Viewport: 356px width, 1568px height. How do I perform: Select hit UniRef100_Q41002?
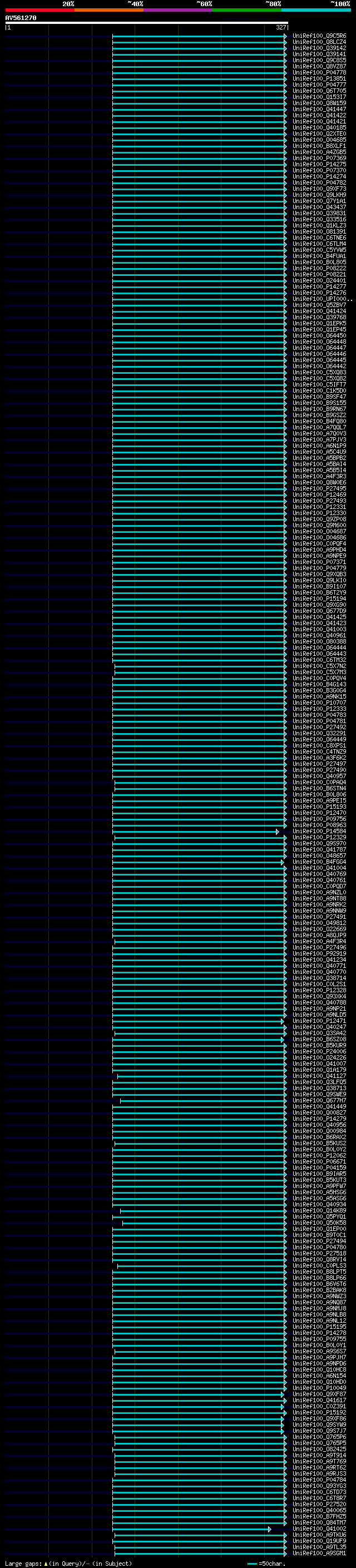point(319,1529)
